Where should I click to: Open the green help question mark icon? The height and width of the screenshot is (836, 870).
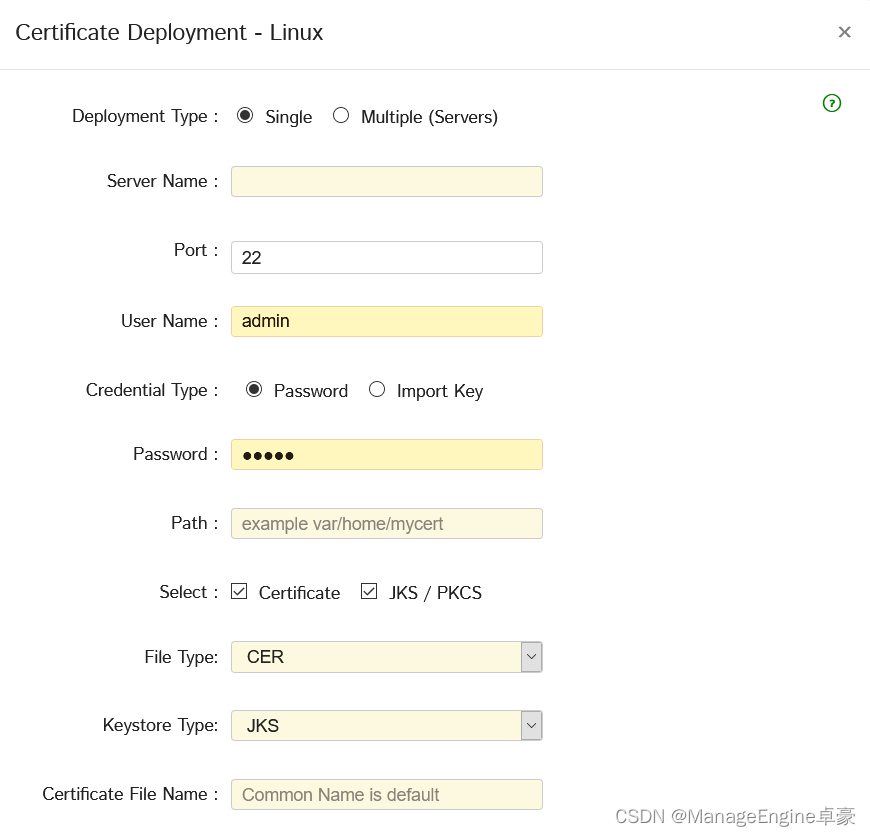coord(831,103)
